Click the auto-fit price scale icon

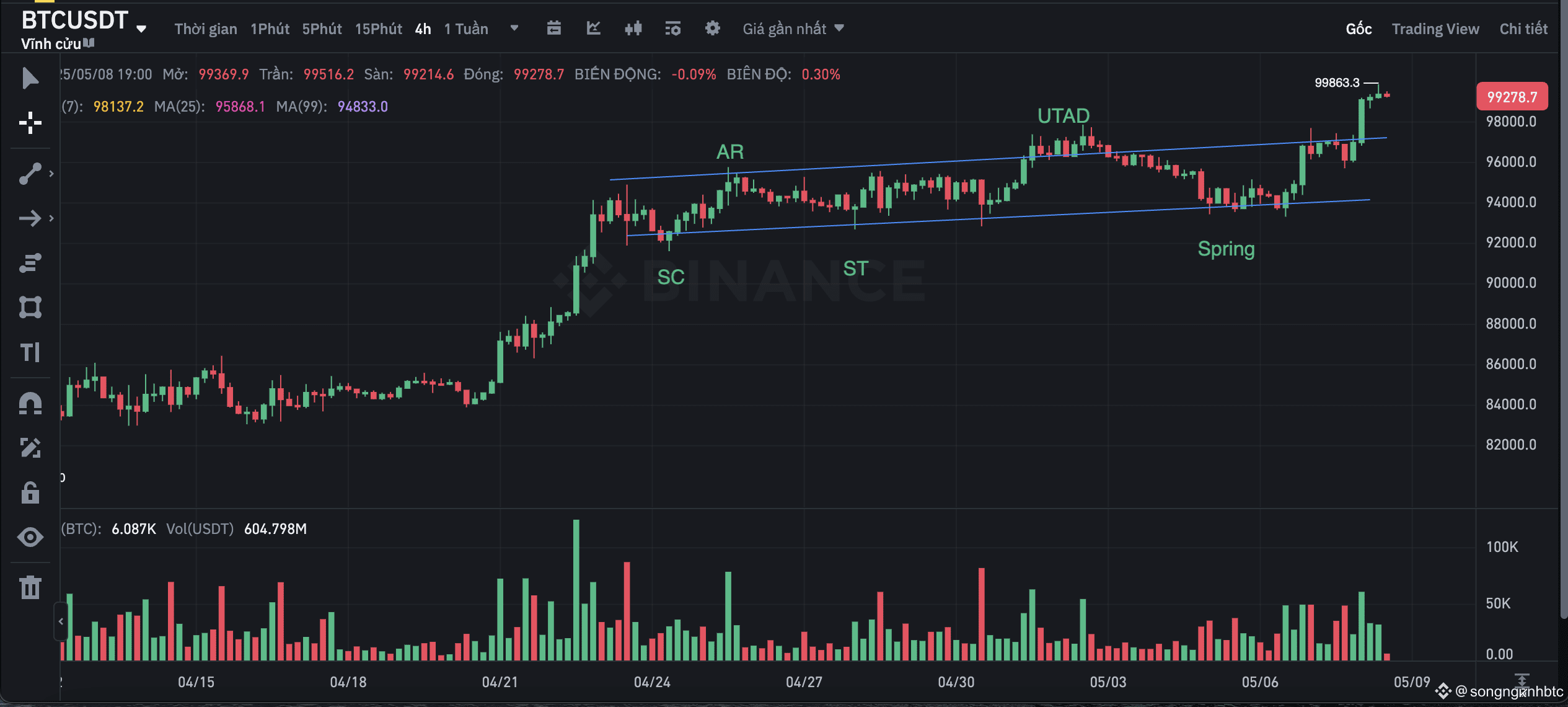(x=1522, y=680)
